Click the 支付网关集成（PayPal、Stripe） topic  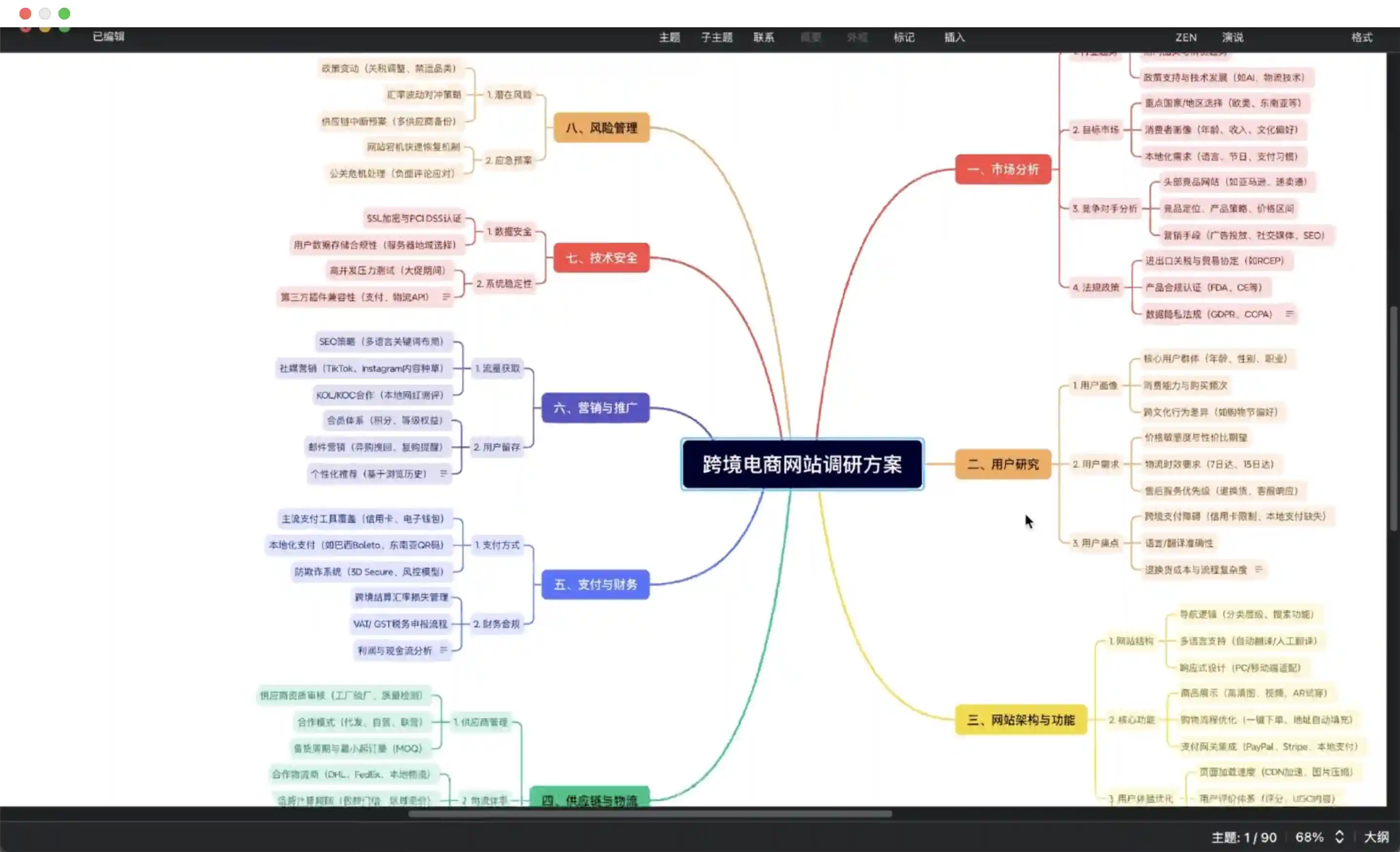coord(1271,746)
